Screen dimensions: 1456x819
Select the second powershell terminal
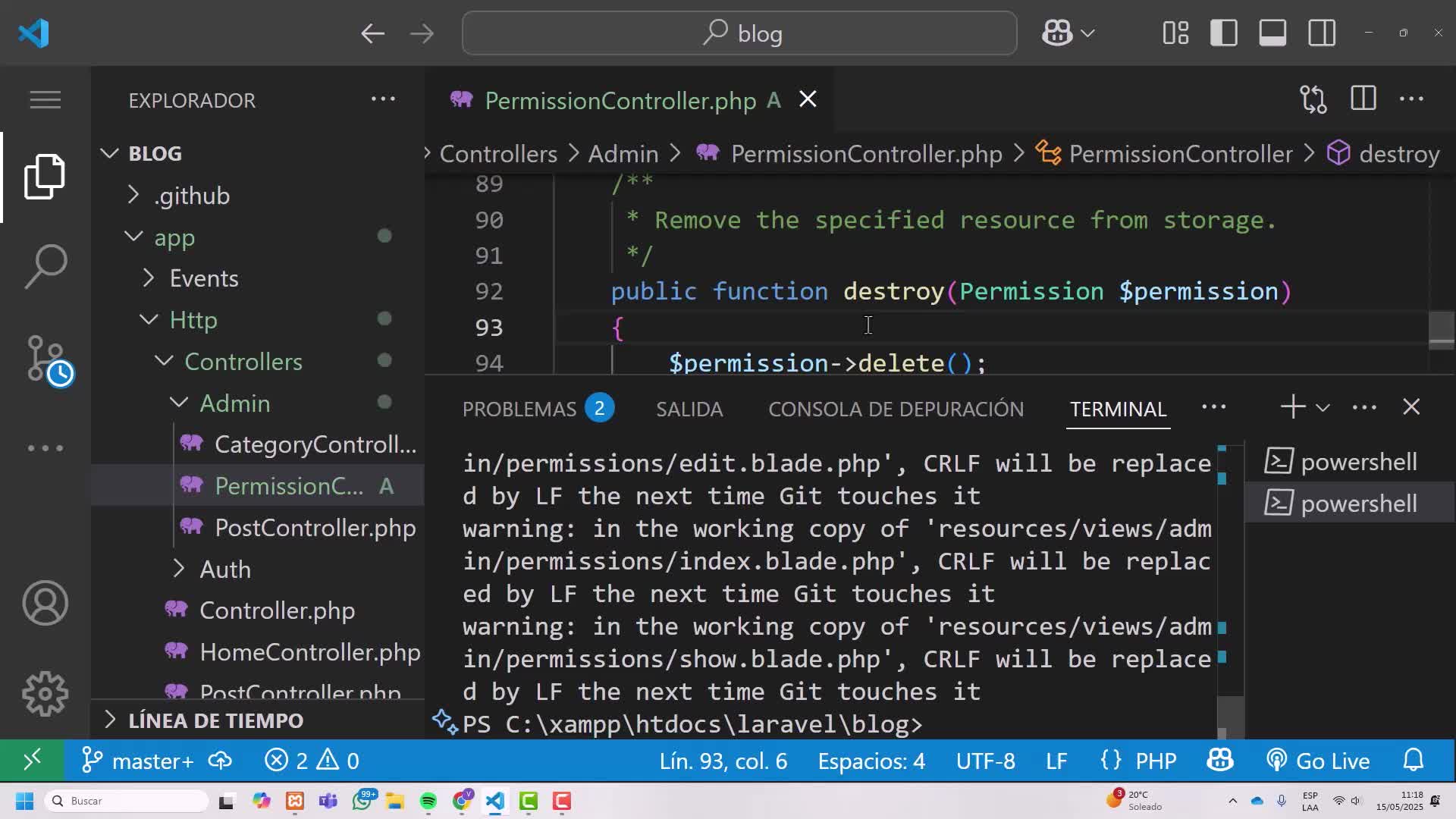[x=1350, y=504]
